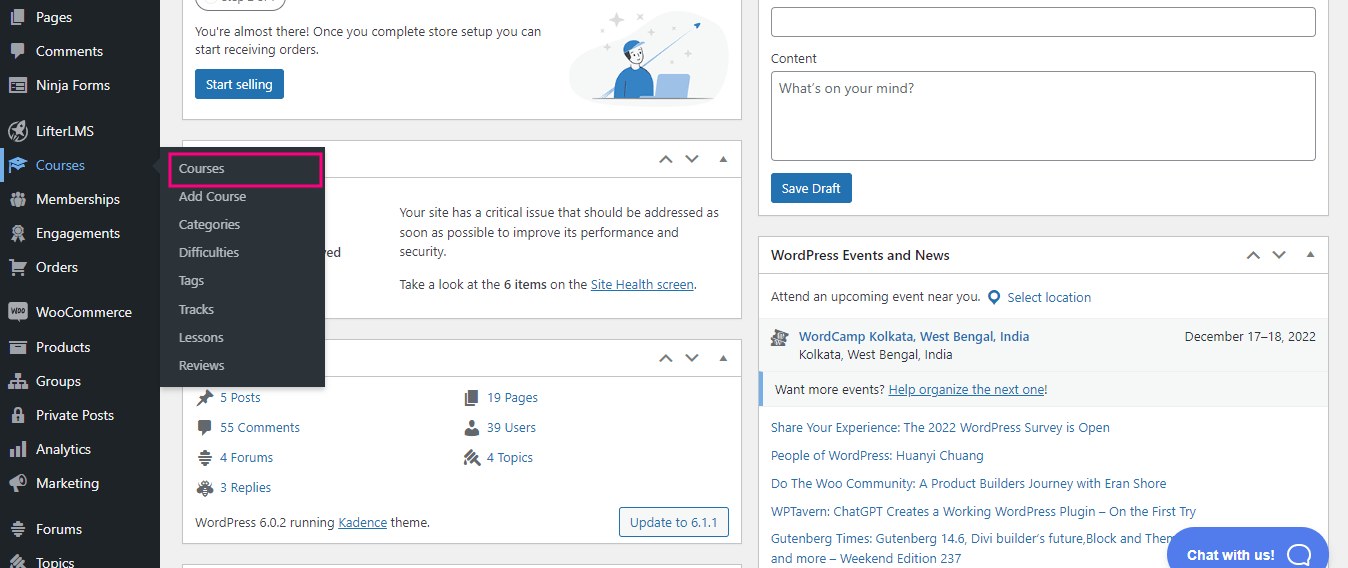Screen dimensions: 1348x568
Task: Open the Do The Woo Community link
Action: [x=968, y=483]
